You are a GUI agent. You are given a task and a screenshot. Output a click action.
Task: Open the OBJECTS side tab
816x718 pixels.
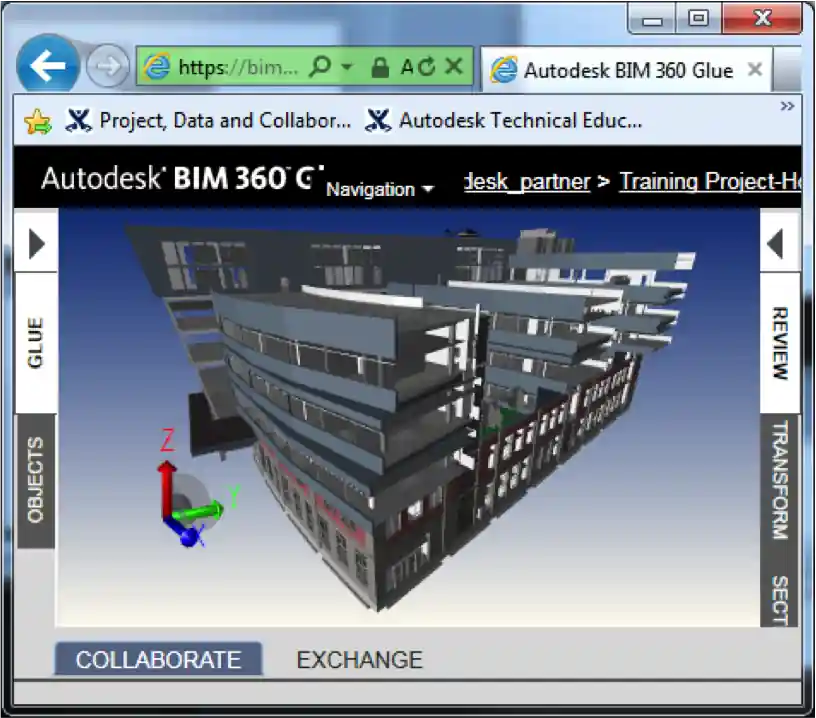36,480
